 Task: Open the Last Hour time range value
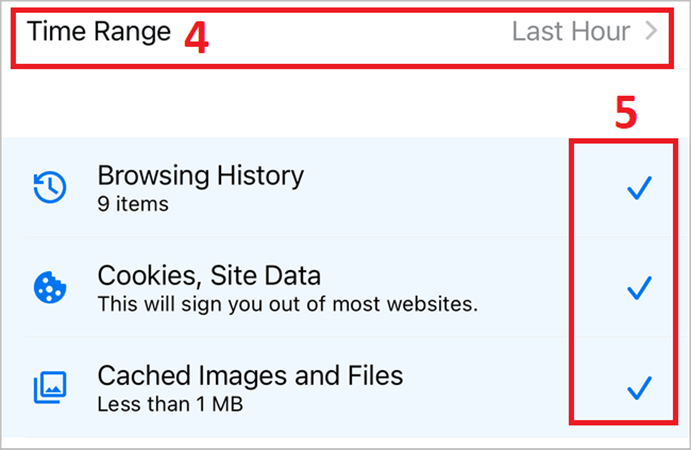pyautogui.click(x=570, y=32)
